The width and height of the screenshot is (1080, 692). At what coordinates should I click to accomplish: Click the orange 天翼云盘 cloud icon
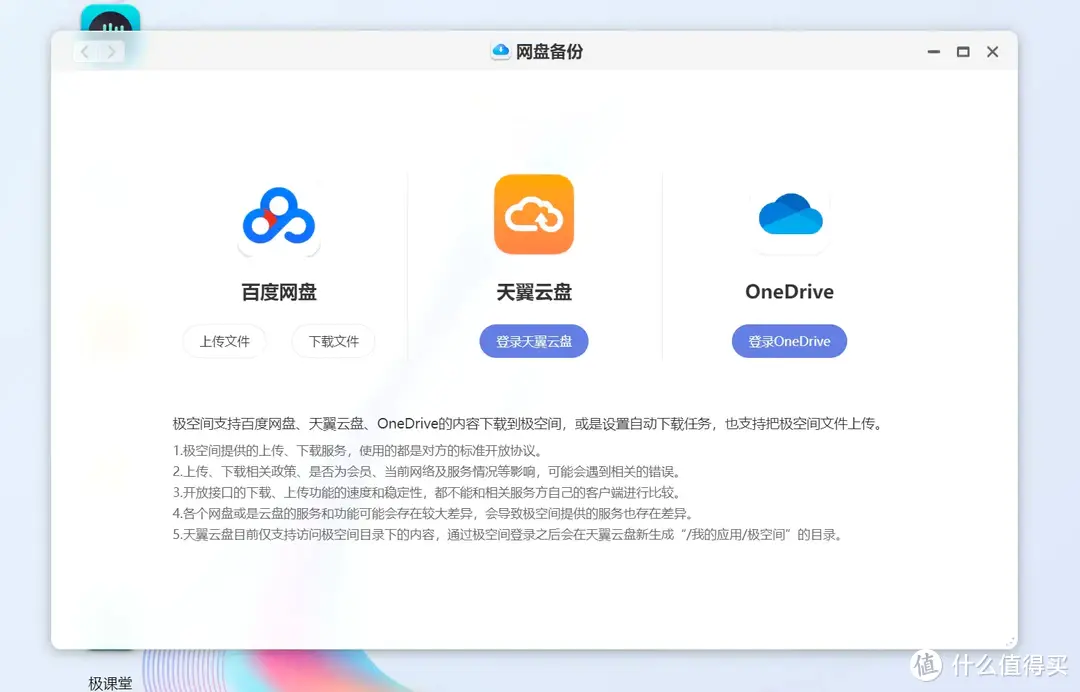pyautogui.click(x=534, y=214)
